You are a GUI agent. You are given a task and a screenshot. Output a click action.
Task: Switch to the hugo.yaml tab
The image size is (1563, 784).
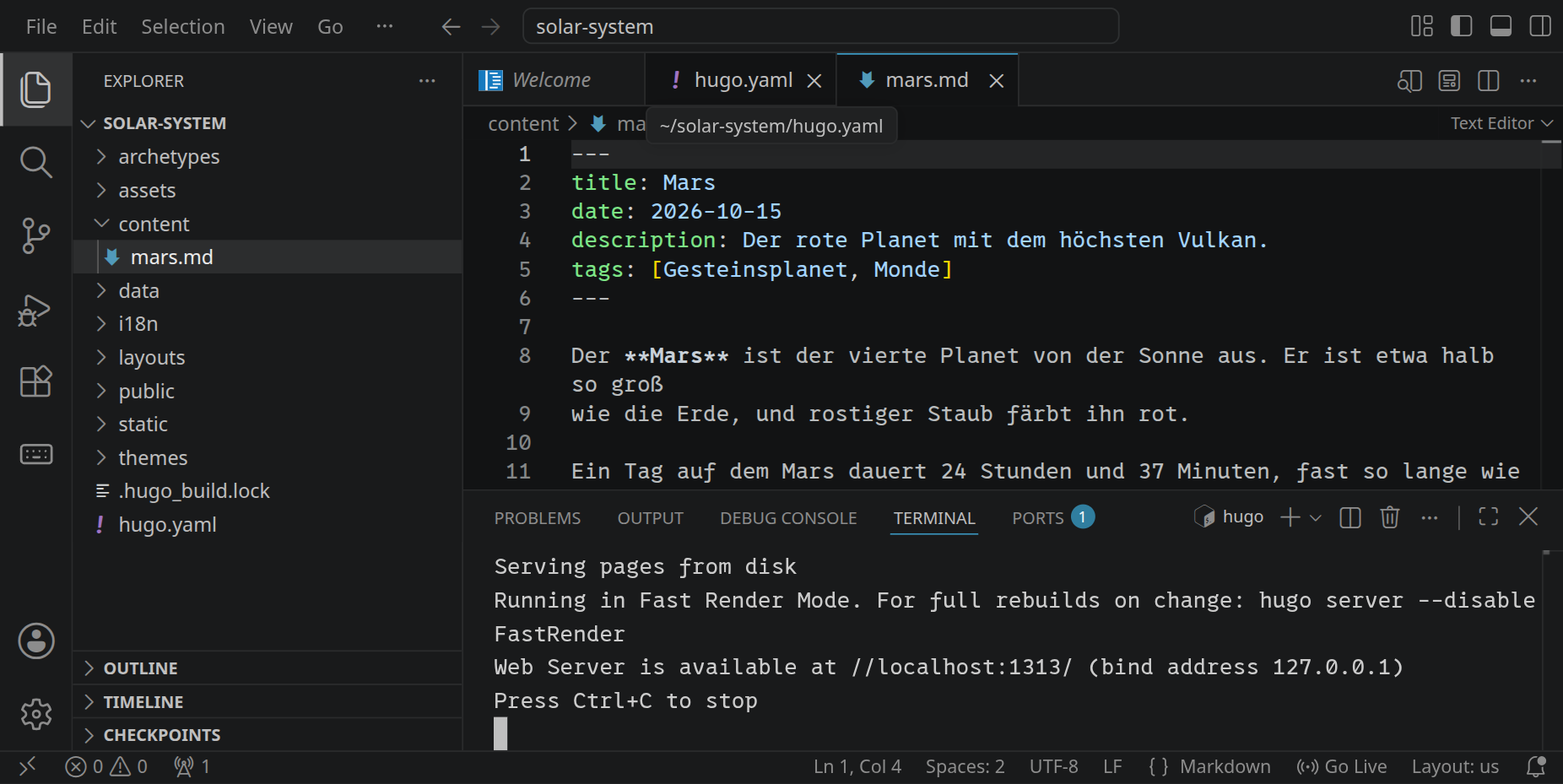(x=743, y=80)
